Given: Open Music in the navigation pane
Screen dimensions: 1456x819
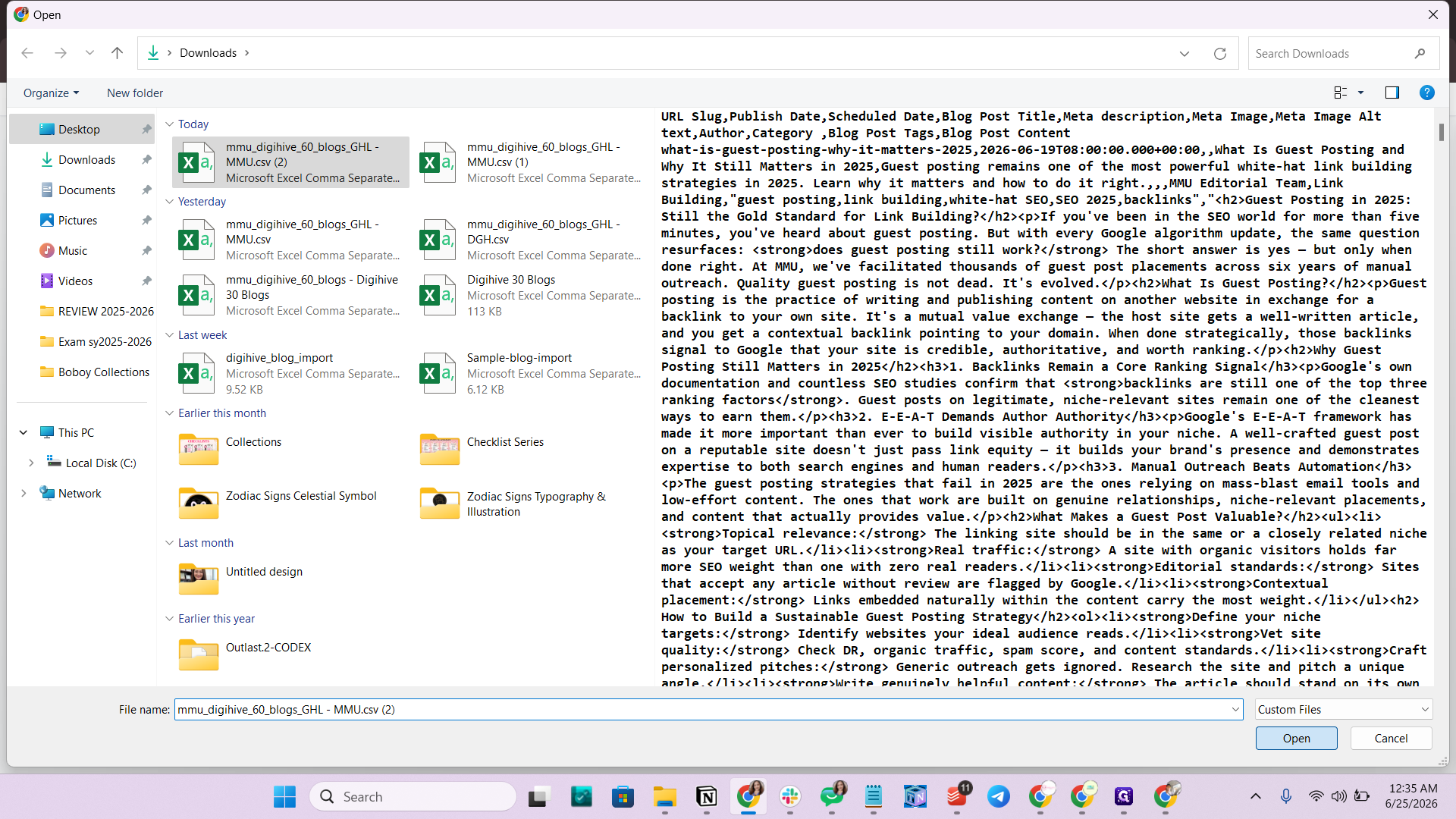Looking at the screenshot, I should coord(82,251).
